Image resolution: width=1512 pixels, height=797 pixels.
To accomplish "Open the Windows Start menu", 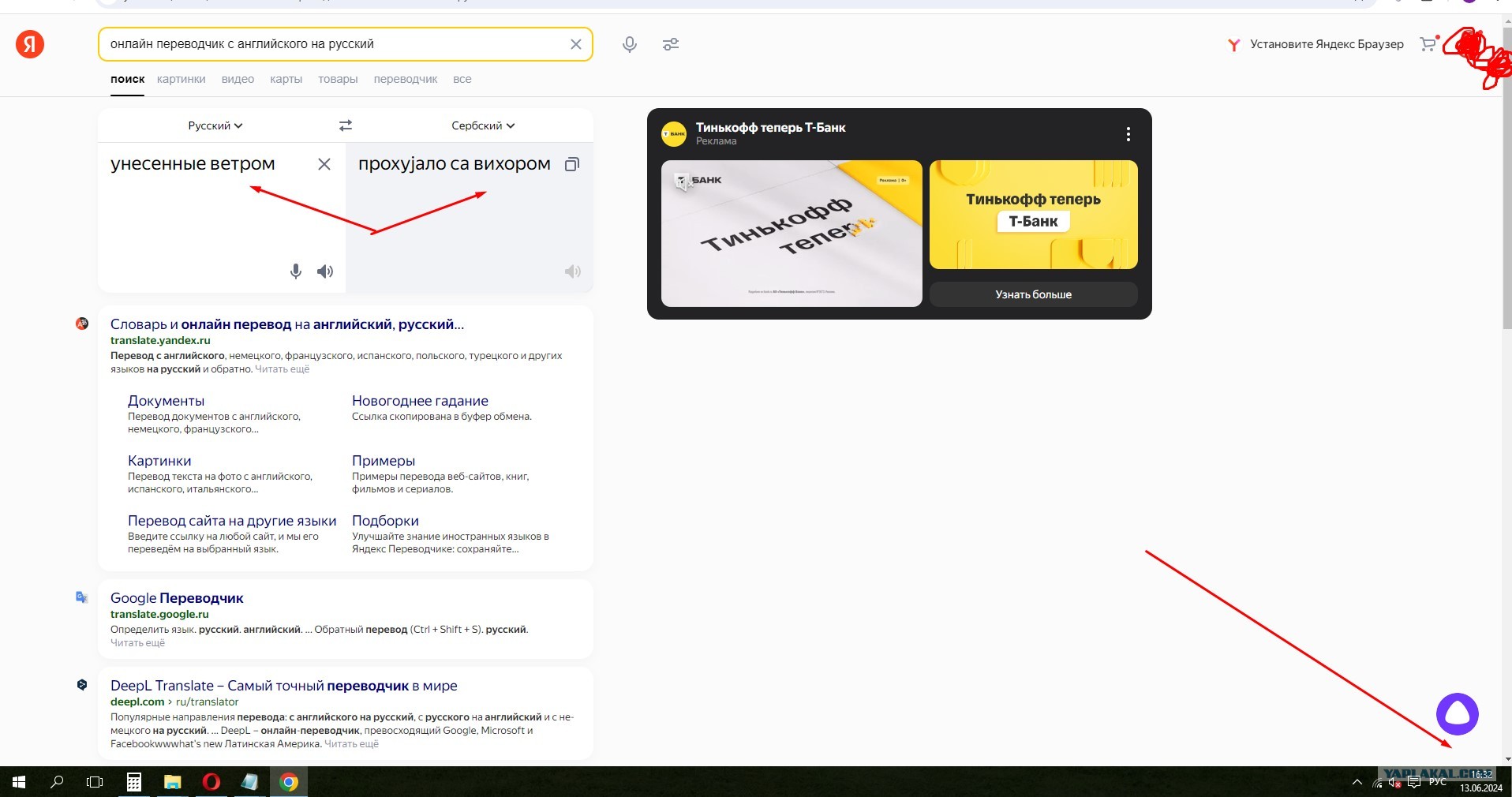I will pyautogui.click(x=19, y=782).
